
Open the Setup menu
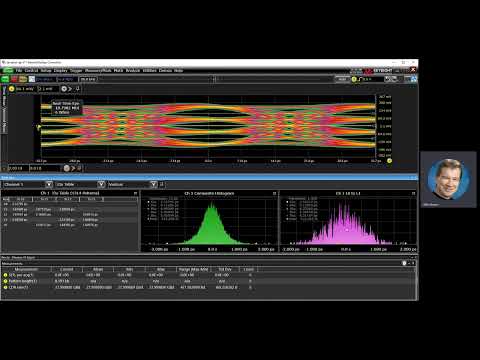point(46,71)
